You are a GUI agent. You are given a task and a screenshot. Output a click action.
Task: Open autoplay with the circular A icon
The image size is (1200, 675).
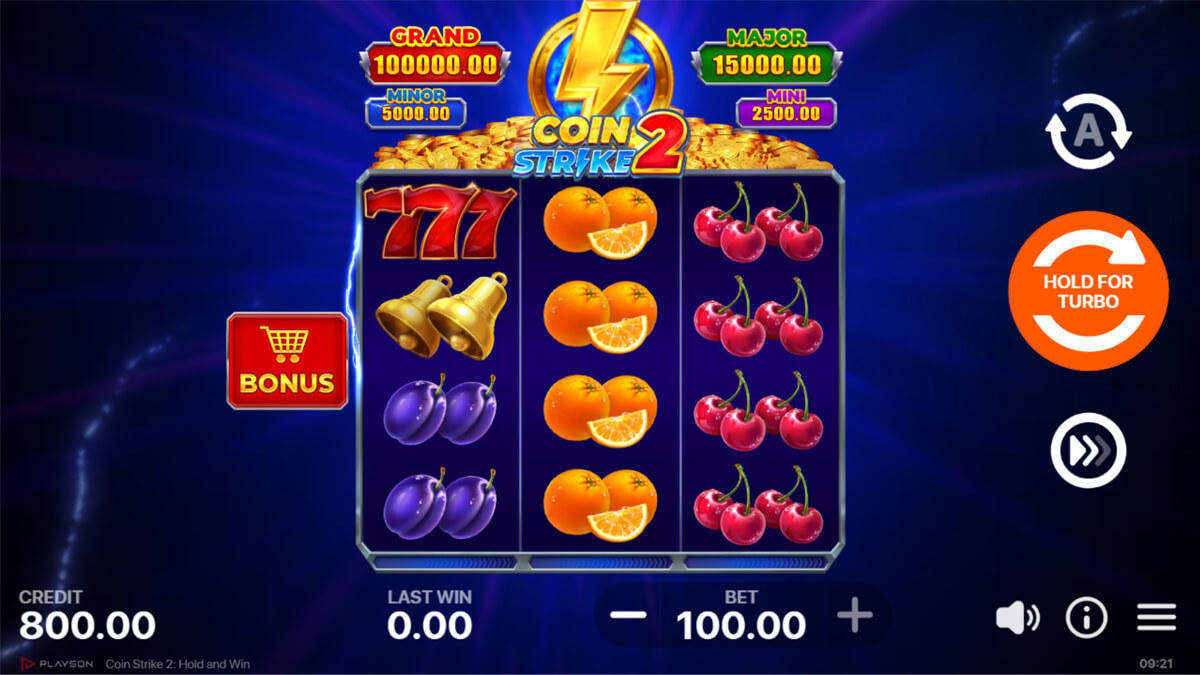tap(1088, 131)
